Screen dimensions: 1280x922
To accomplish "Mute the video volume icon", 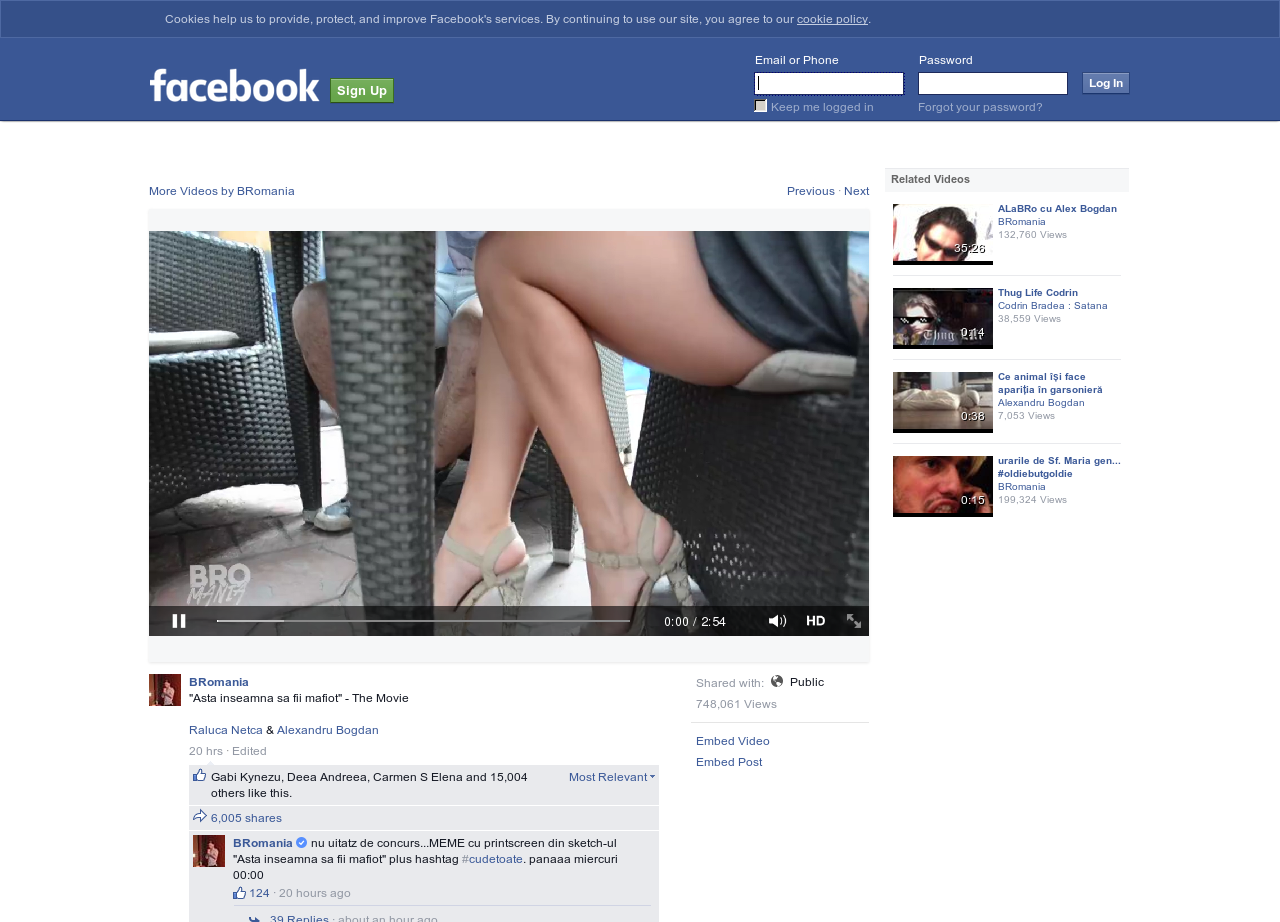I will tap(777, 621).
